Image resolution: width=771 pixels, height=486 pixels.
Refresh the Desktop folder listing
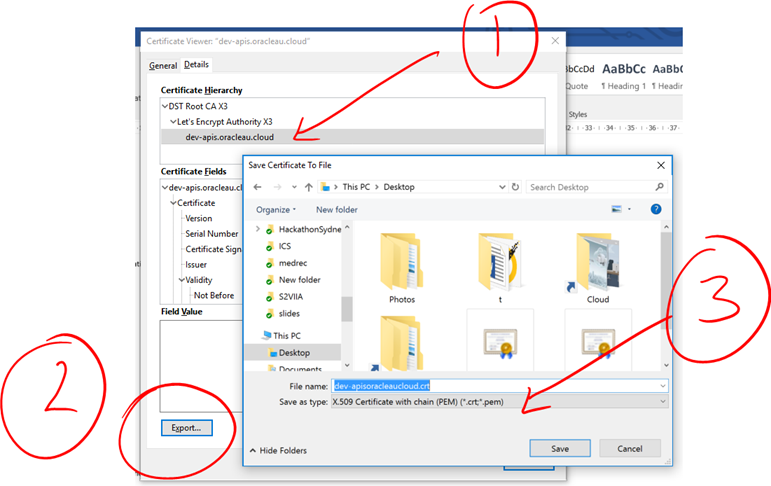click(515, 187)
